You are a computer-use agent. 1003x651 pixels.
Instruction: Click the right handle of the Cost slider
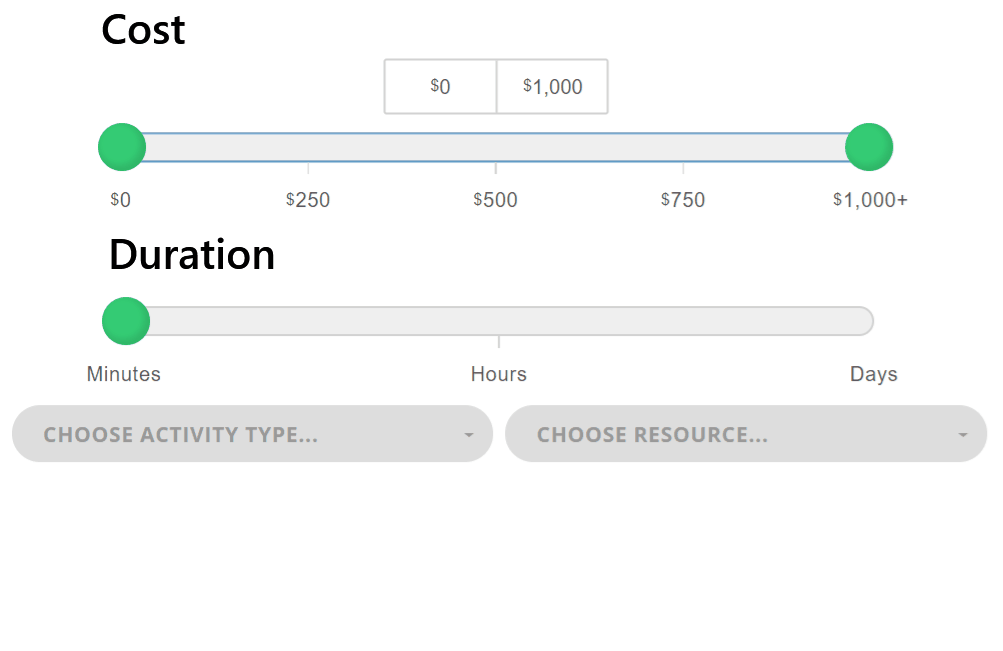(x=868, y=146)
